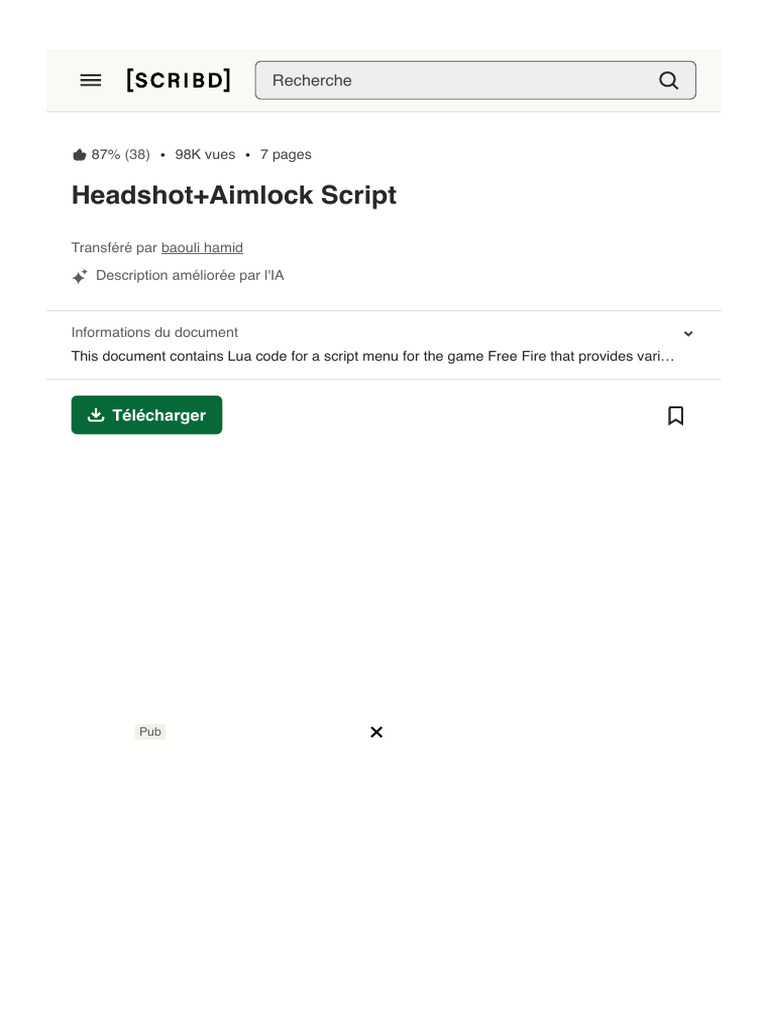The width and height of the screenshot is (768, 1024).
Task: Click Description améliorée par l'IA text
Action: 190,276
